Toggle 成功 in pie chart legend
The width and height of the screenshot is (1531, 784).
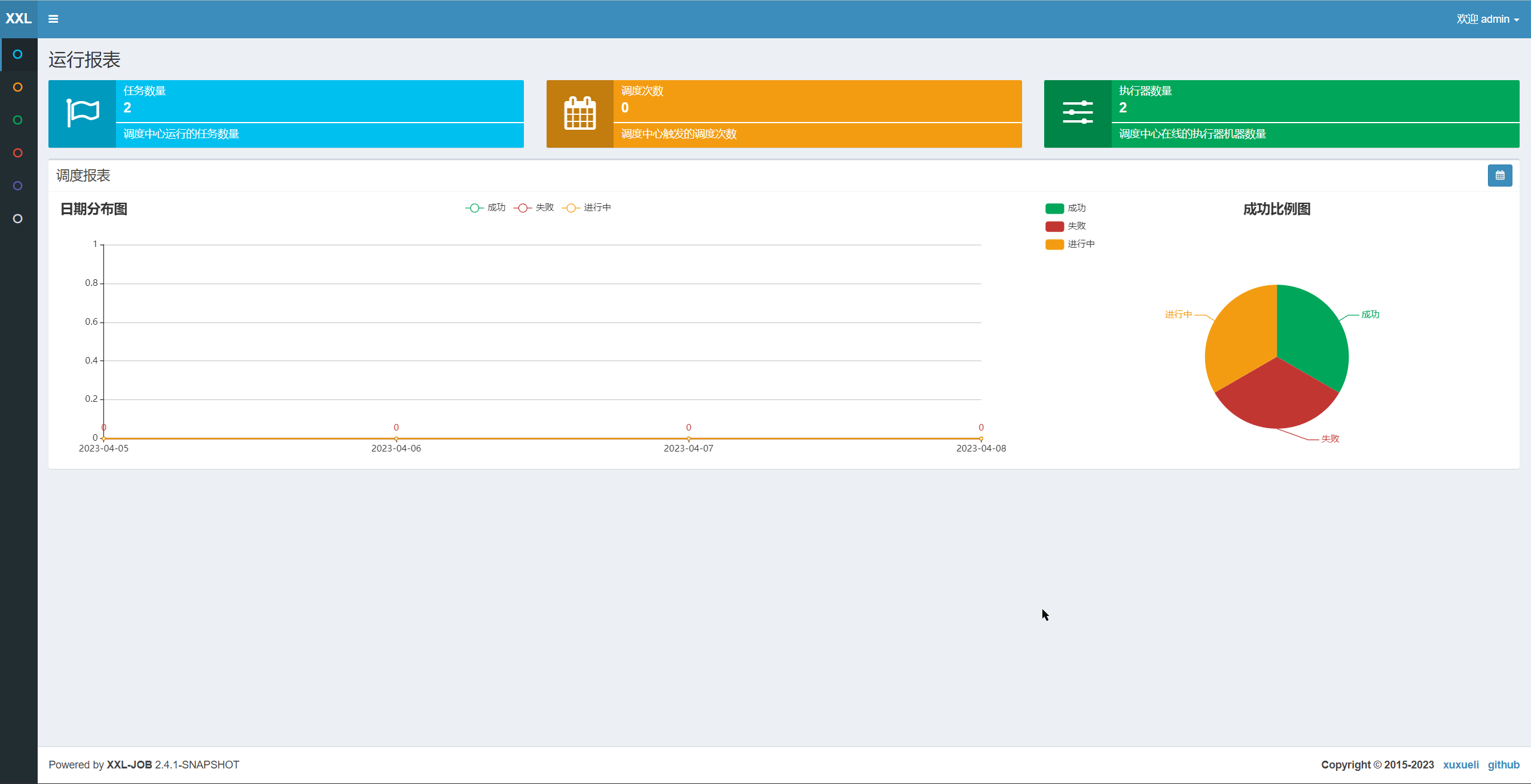[1066, 208]
